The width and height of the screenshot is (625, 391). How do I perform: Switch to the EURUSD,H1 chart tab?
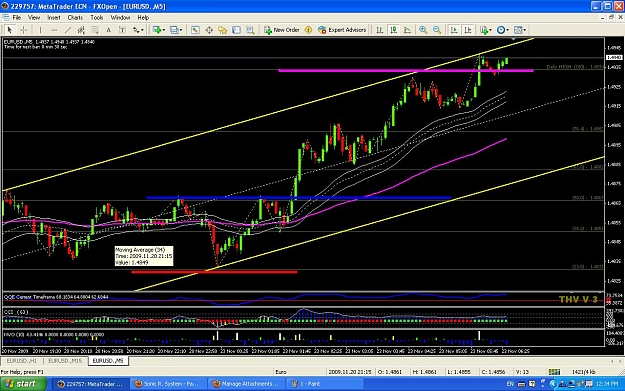[22, 361]
